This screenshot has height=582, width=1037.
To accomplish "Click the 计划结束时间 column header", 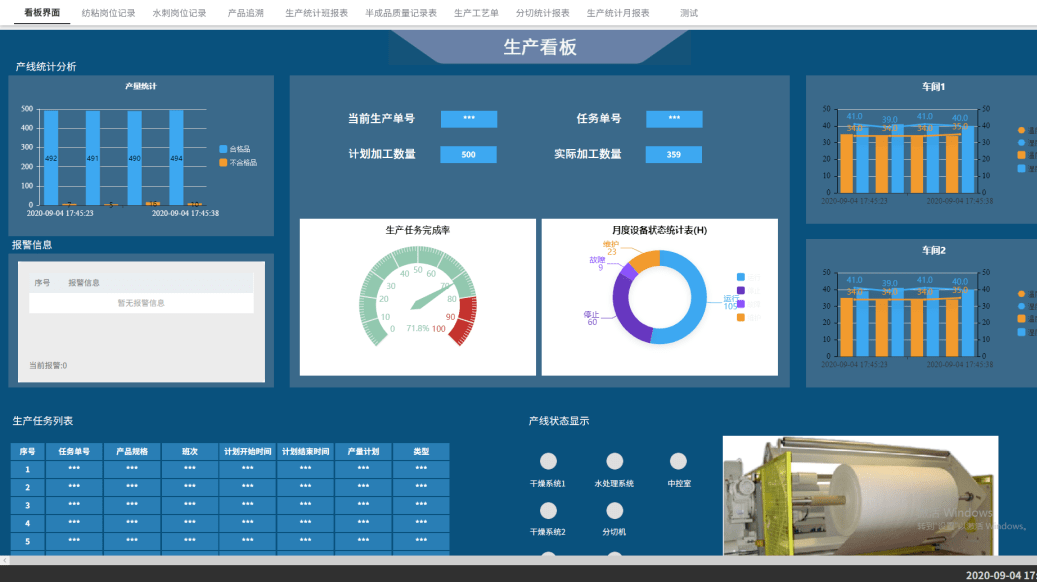I will point(306,452).
